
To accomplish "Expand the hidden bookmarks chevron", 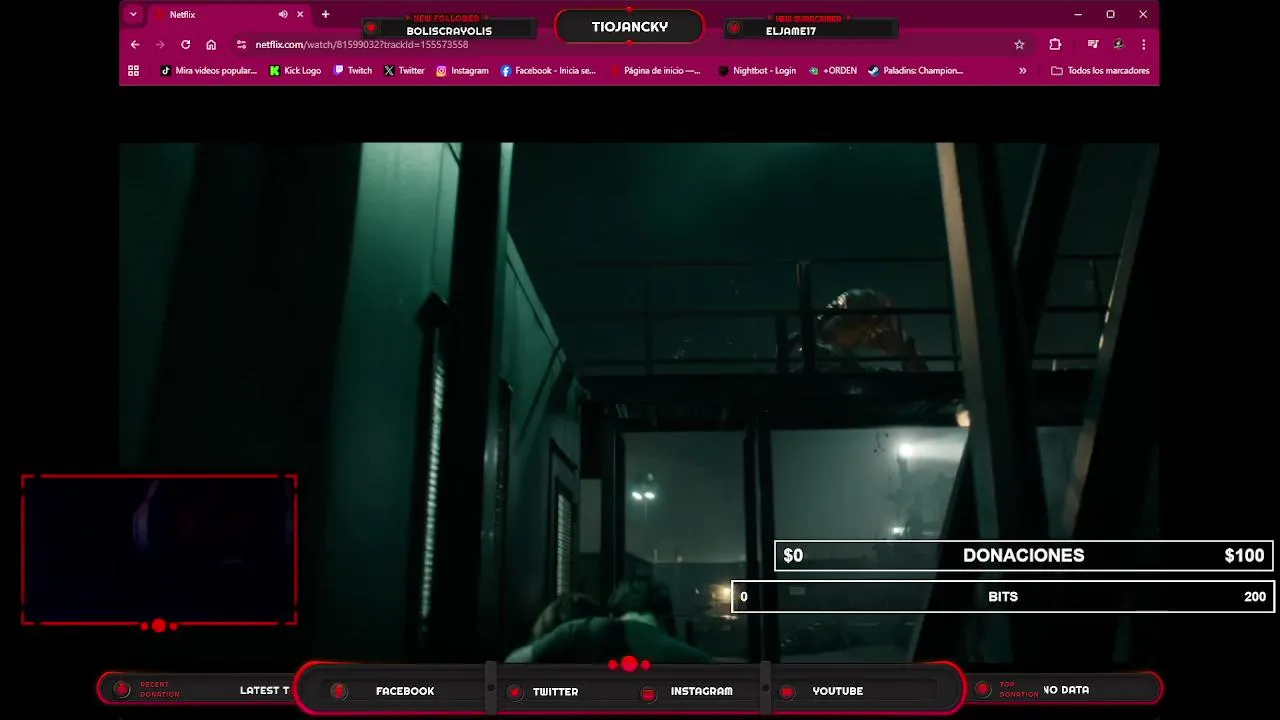I will coord(1022,71).
